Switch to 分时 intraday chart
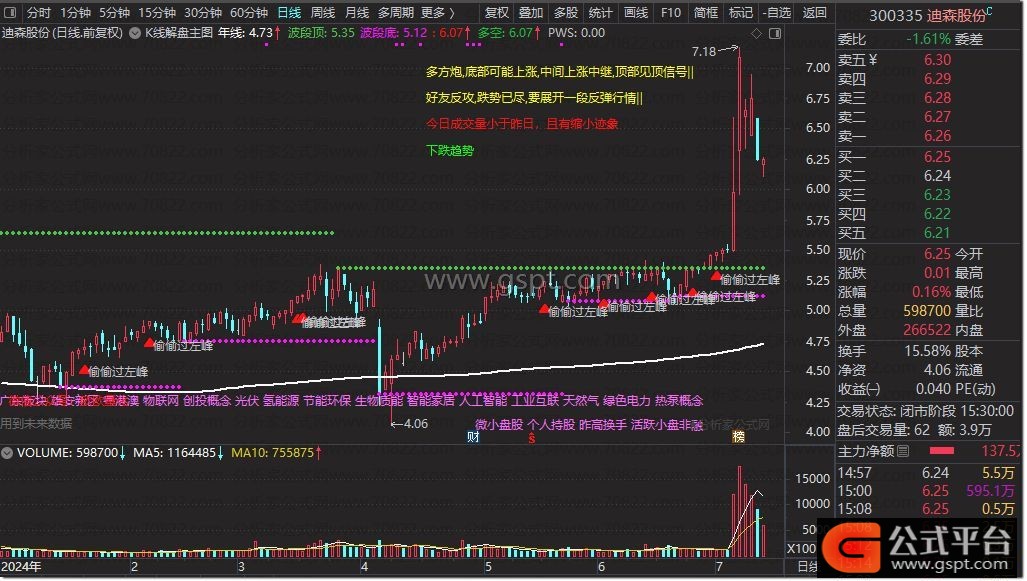1027x581 pixels. pyautogui.click(x=38, y=12)
